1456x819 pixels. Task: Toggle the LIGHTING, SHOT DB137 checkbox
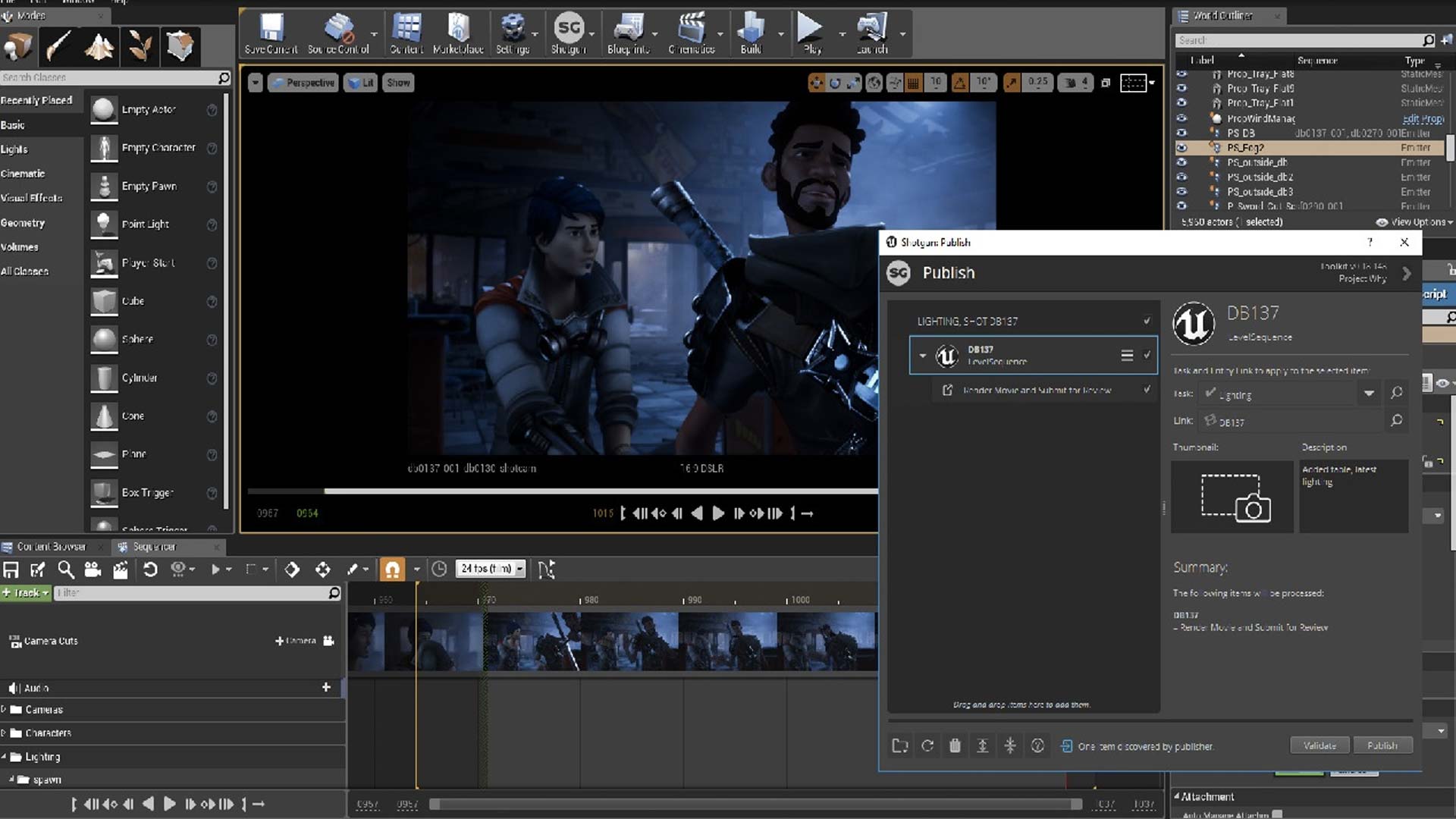[1147, 321]
